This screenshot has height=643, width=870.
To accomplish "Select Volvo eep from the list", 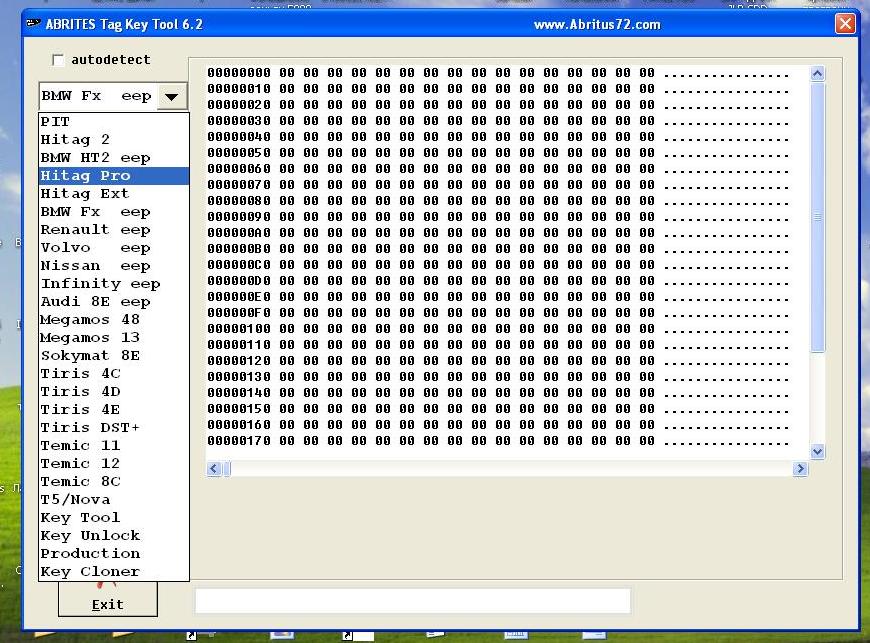I will coord(114,247).
